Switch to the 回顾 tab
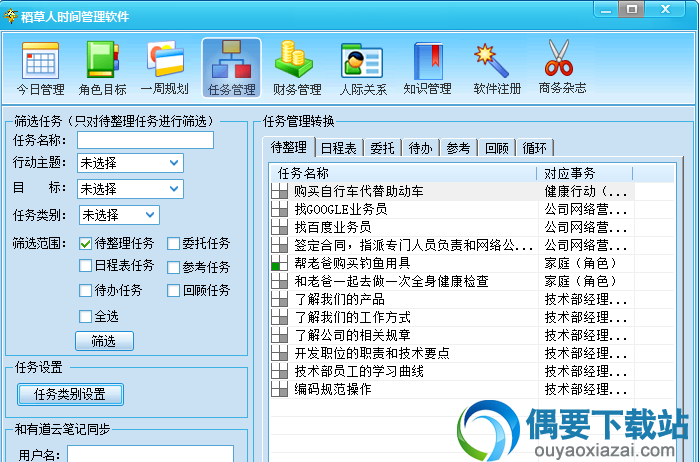700x462 pixels. tap(496, 148)
